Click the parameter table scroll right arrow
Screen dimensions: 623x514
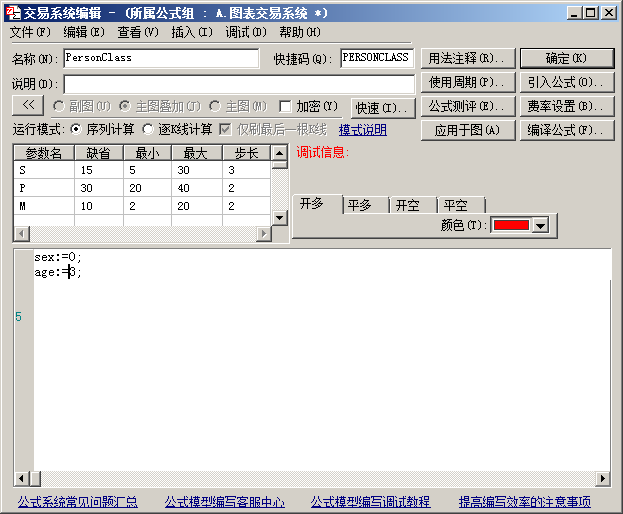pyautogui.click(x=264, y=234)
